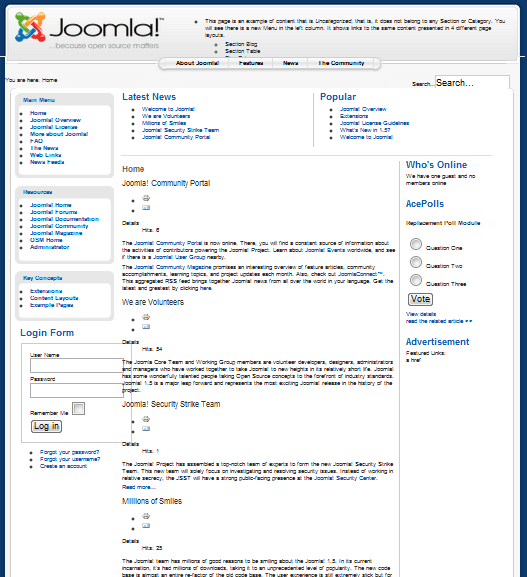
Task: Open Web Links in Main Menu
Action: [x=46, y=155]
